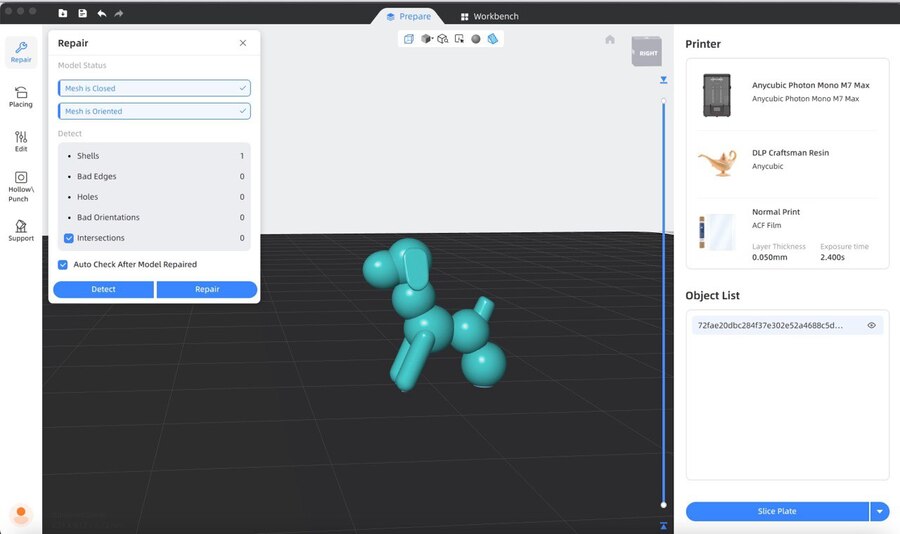Hide the object using eye icon
Viewport: 900px width, 534px height.
click(871, 325)
